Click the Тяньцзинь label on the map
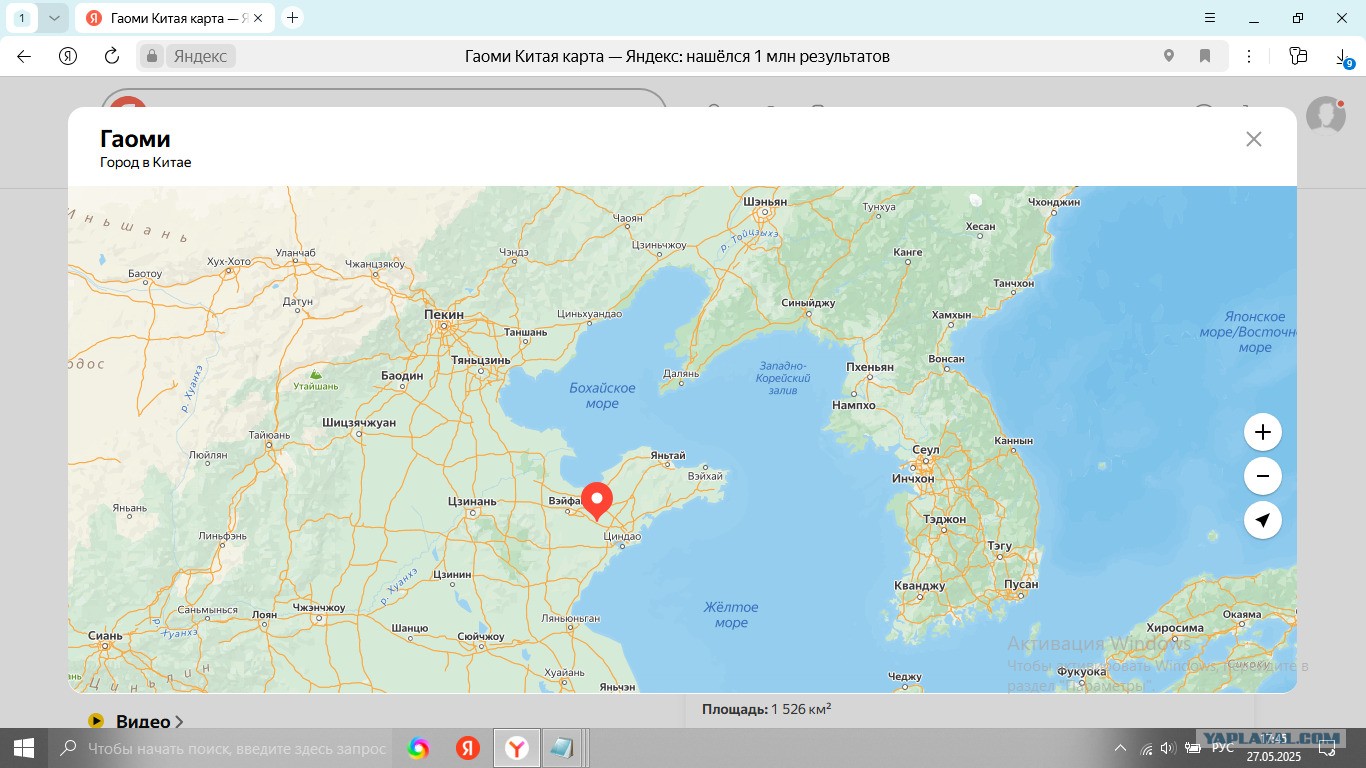The width and height of the screenshot is (1366, 768). [481, 360]
